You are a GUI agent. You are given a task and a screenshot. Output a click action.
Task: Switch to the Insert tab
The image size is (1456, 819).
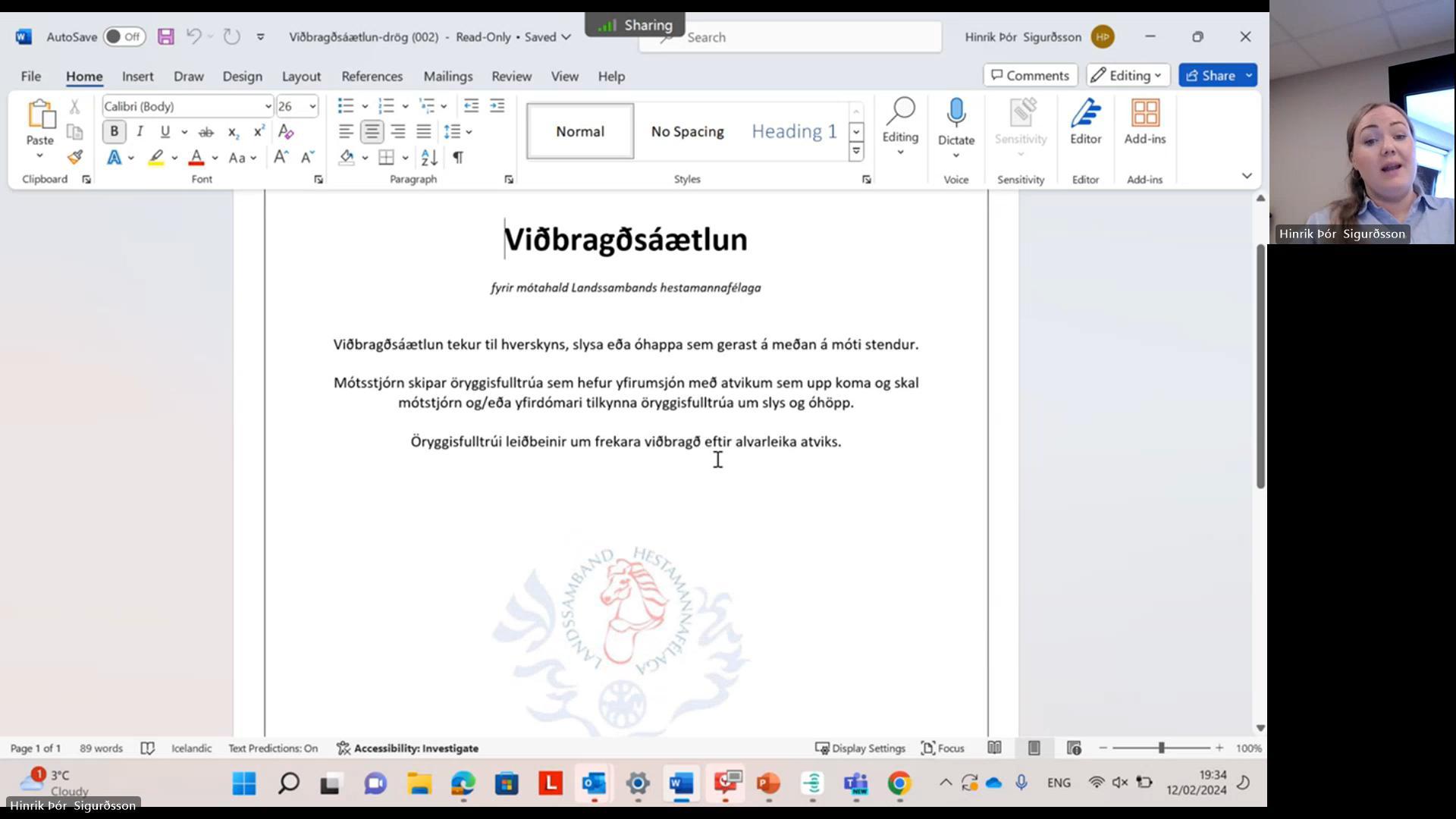138,77
